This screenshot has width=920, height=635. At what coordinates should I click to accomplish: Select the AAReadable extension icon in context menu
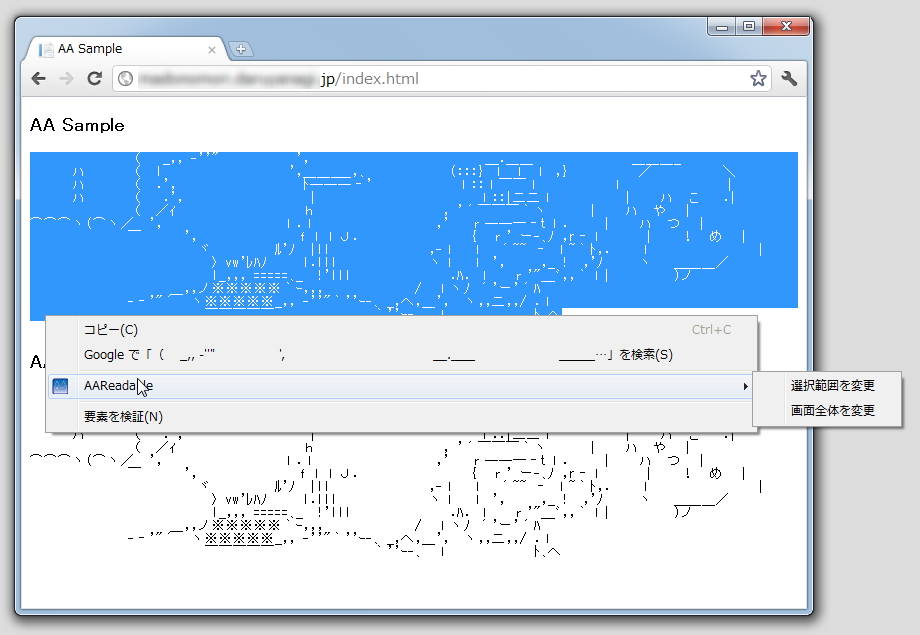[60, 386]
